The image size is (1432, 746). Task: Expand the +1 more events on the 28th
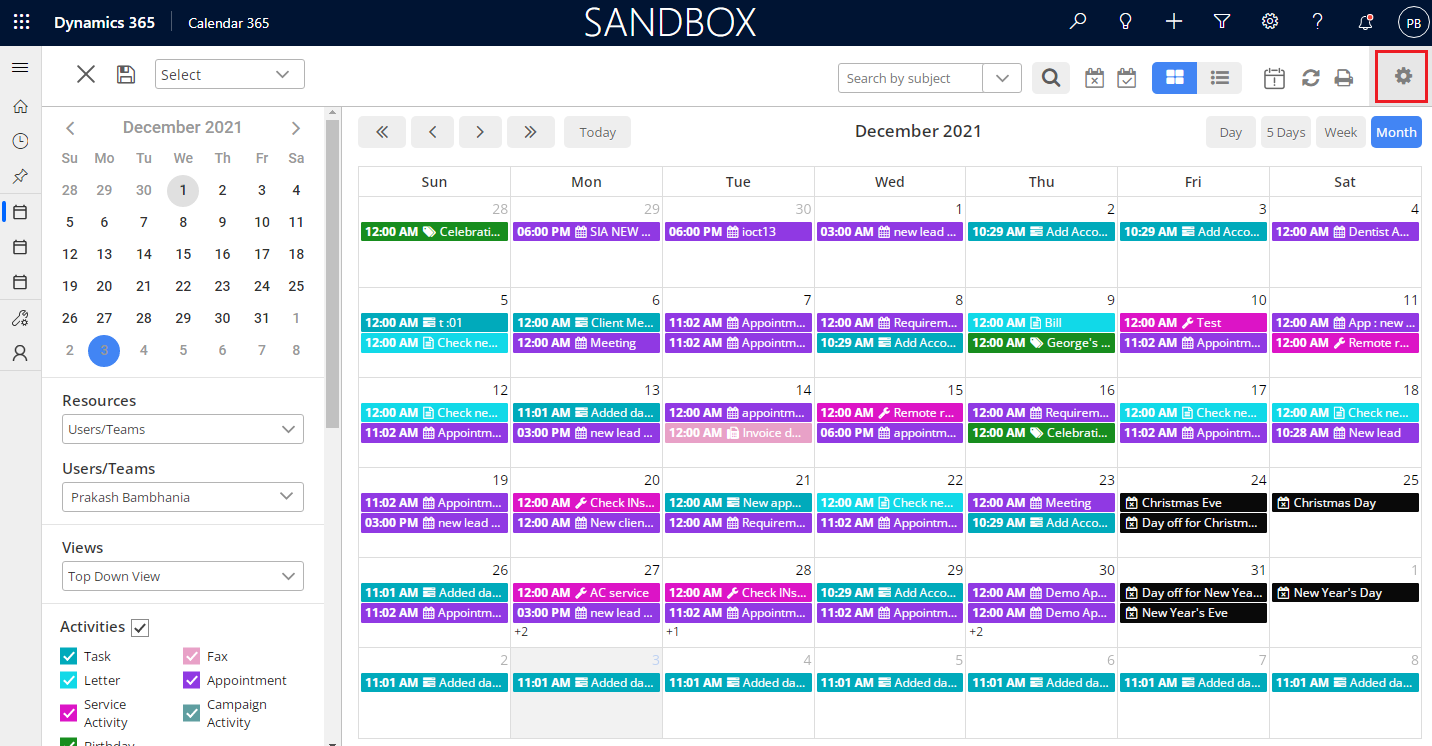[673, 632]
